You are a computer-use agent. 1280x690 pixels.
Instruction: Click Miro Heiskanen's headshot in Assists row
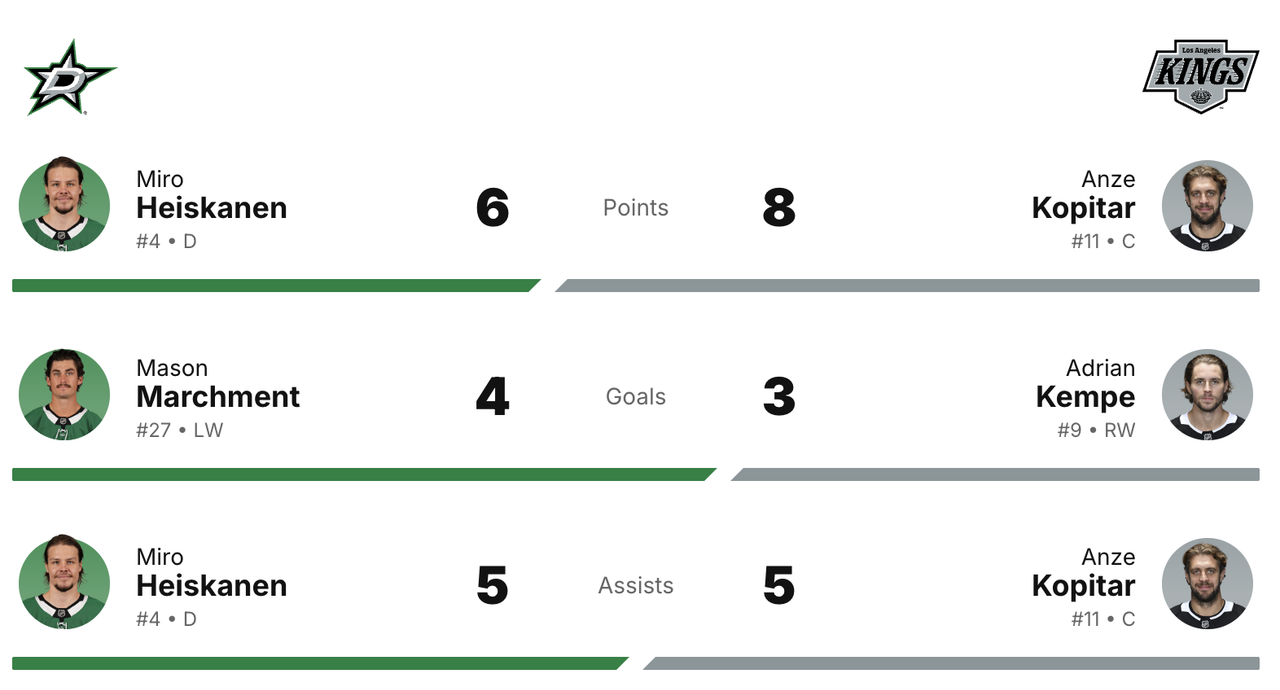[x=64, y=584]
